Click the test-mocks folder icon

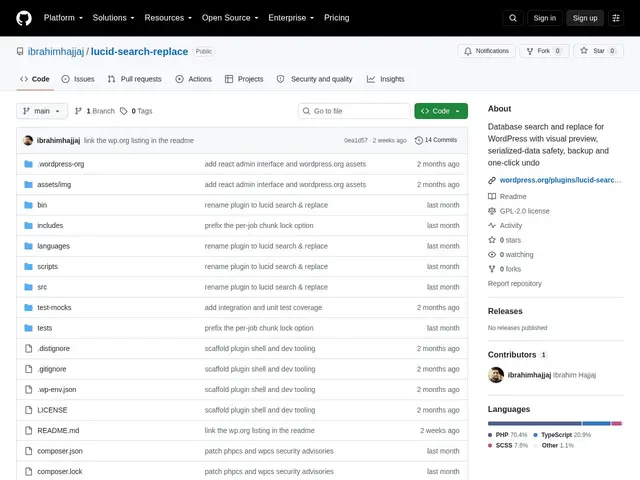[x=28, y=307]
